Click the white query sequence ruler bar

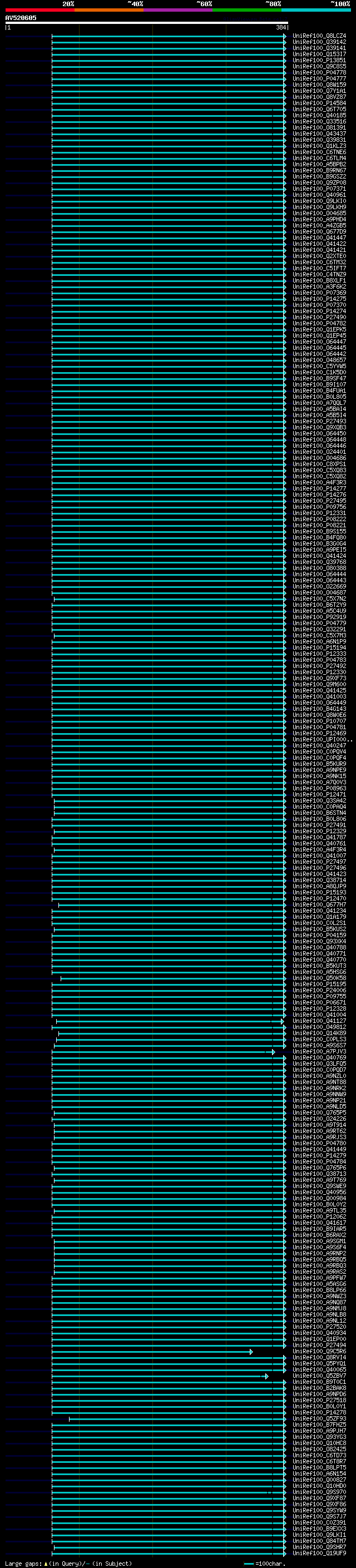point(147,22)
